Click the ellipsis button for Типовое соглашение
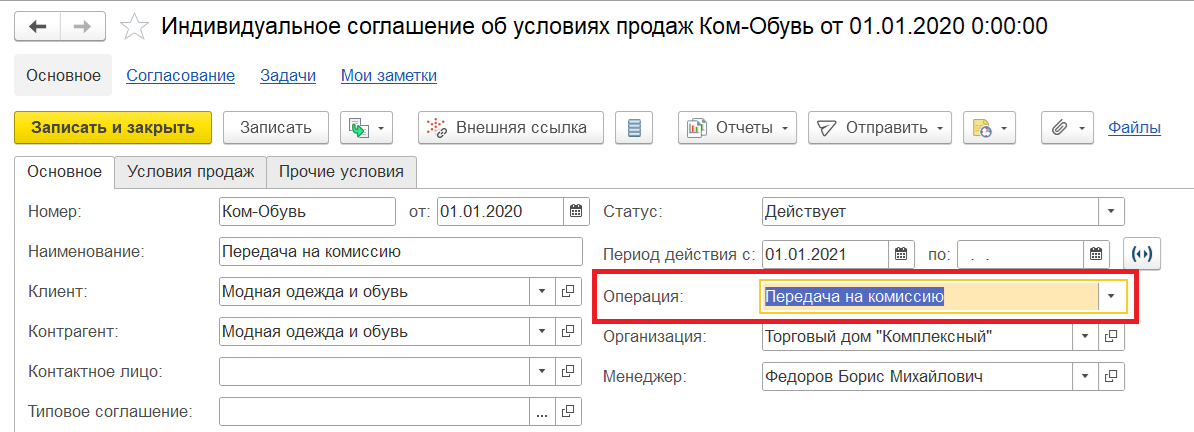This screenshot has height=432, width=1194. 542,412
